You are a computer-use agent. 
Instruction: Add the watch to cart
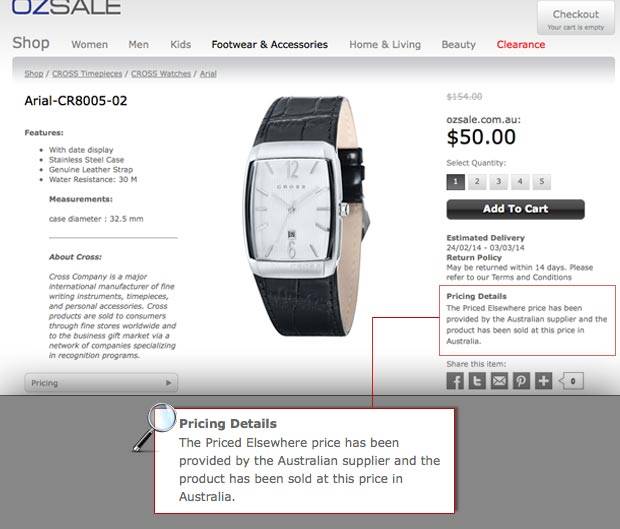pos(516,209)
